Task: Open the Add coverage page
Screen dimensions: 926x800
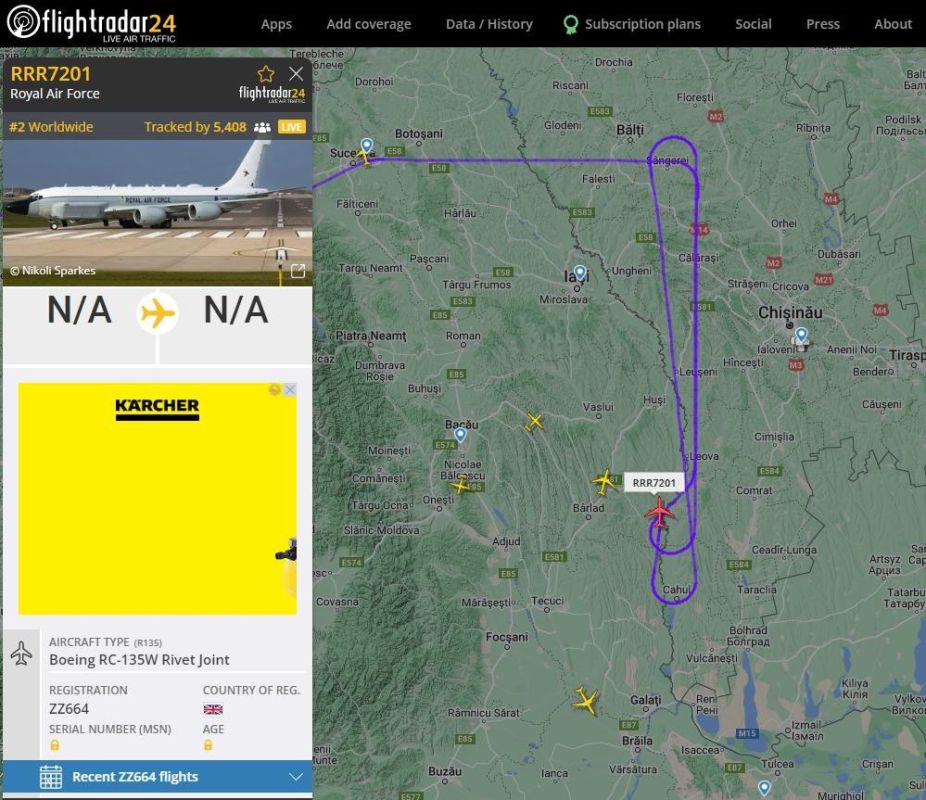Action: [368, 24]
